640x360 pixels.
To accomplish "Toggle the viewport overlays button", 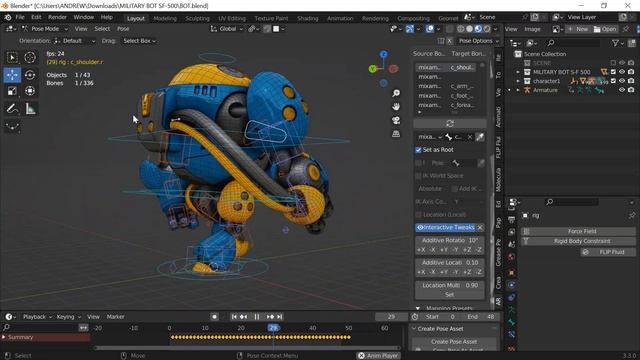I will click(430, 29).
